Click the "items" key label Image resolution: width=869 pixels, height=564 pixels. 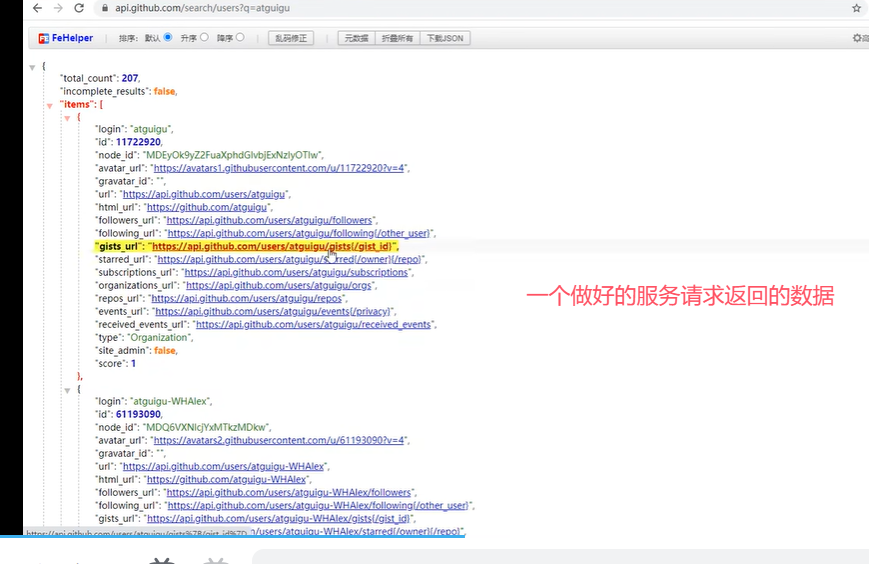75,104
